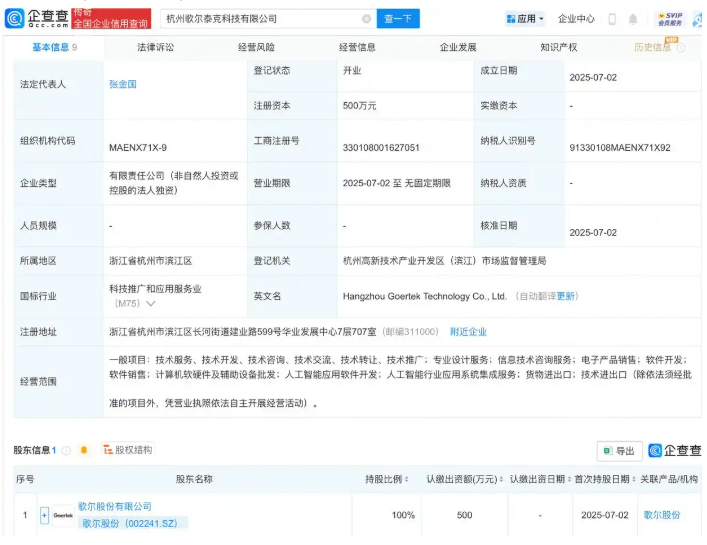Click 科技推广和应用服务业 industry text
This screenshot has height=545, width=707.
(155, 289)
